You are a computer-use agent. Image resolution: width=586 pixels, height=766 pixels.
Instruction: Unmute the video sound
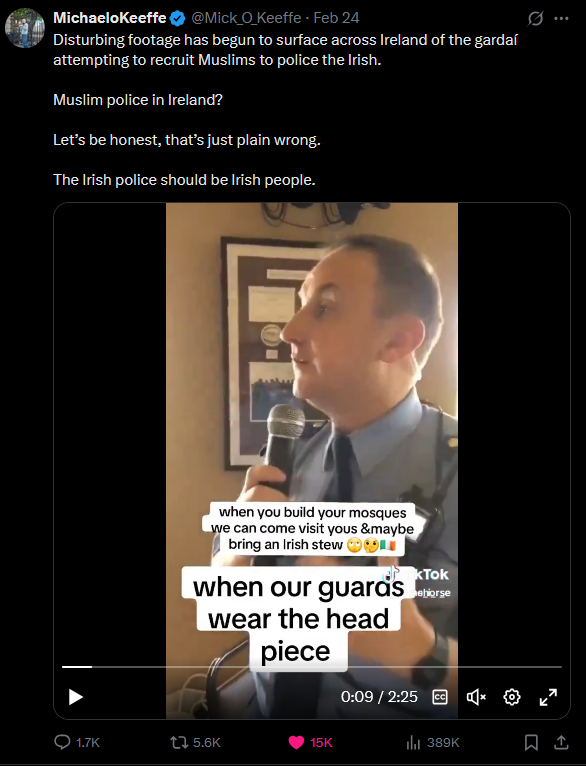(476, 697)
